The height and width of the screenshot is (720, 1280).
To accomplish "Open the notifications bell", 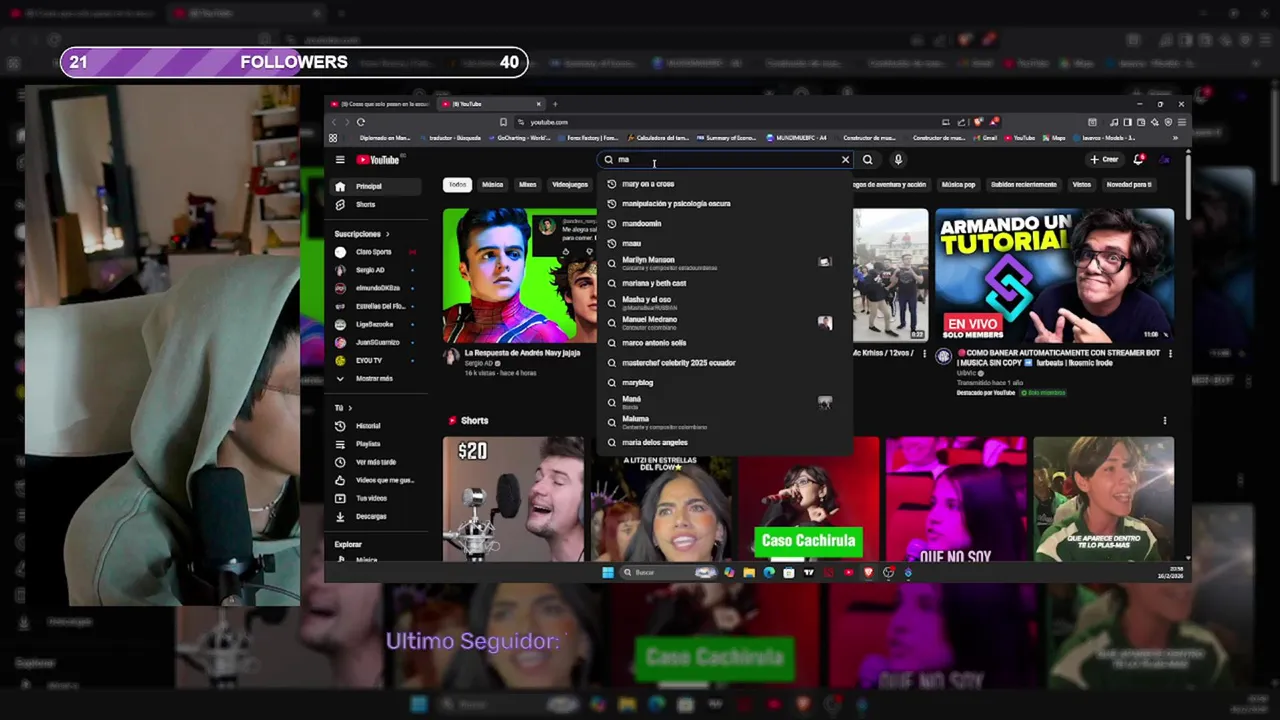I will (x=1139, y=160).
